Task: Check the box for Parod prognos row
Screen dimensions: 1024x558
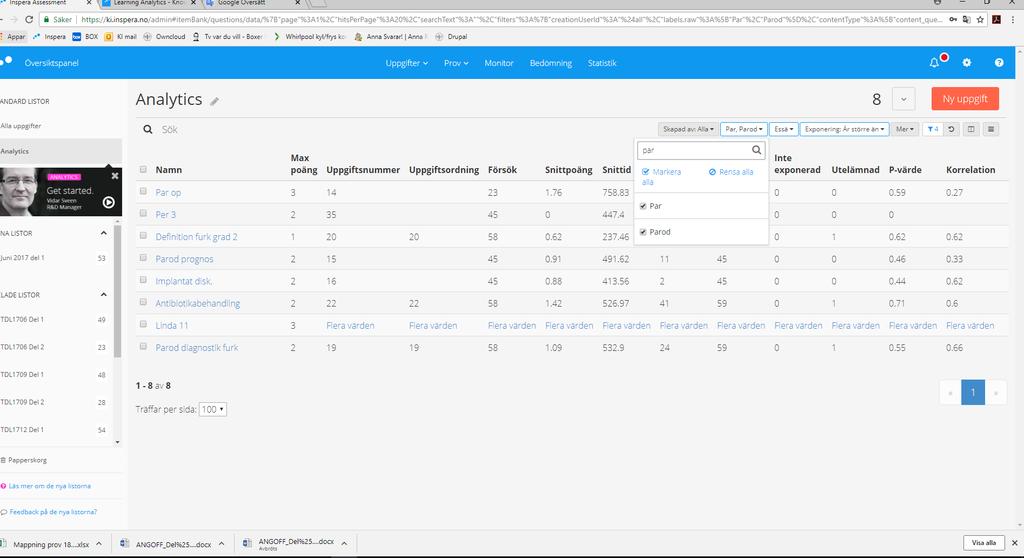Action: coord(143,258)
